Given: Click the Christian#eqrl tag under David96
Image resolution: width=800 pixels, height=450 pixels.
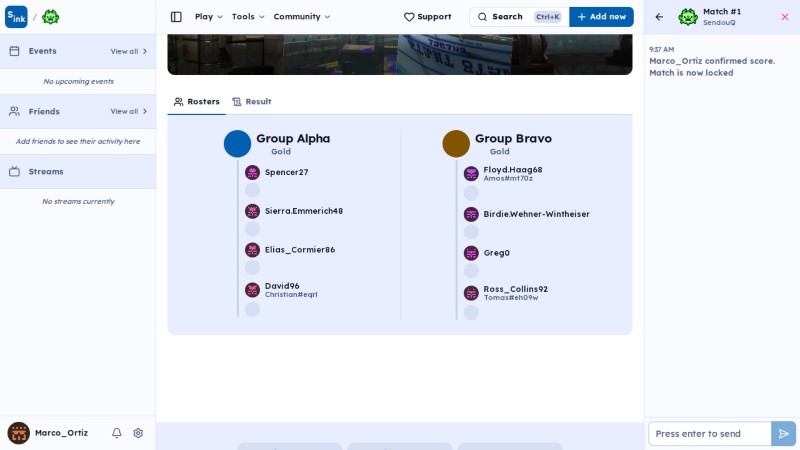Looking at the screenshot, I should tap(291, 294).
